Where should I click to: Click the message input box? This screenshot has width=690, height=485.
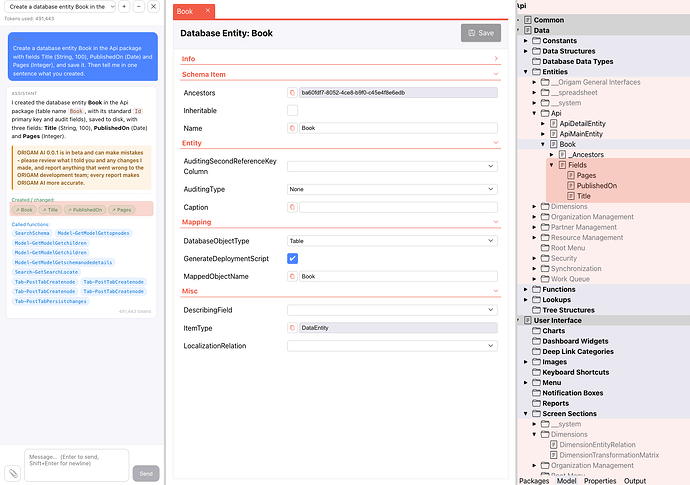[77, 465]
